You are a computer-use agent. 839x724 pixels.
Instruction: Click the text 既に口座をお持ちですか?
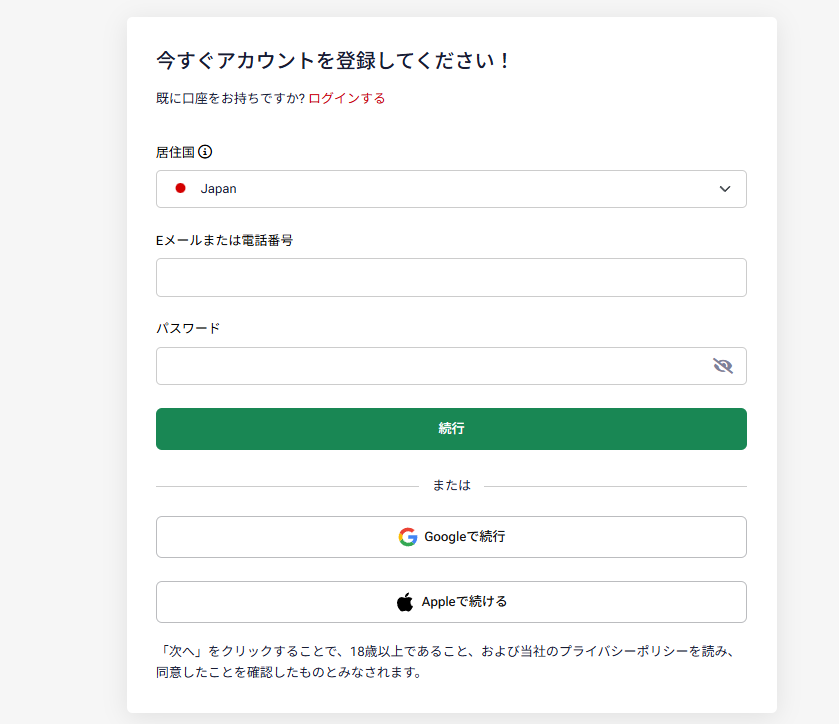(x=231, y=98)
